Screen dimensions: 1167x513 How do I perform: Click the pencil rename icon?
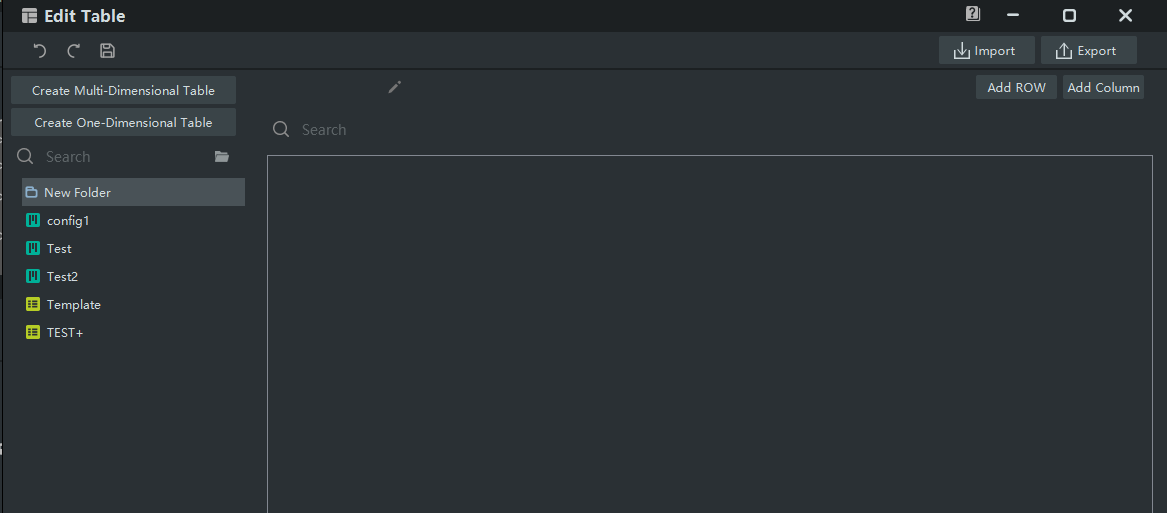[x=395, y=88]
